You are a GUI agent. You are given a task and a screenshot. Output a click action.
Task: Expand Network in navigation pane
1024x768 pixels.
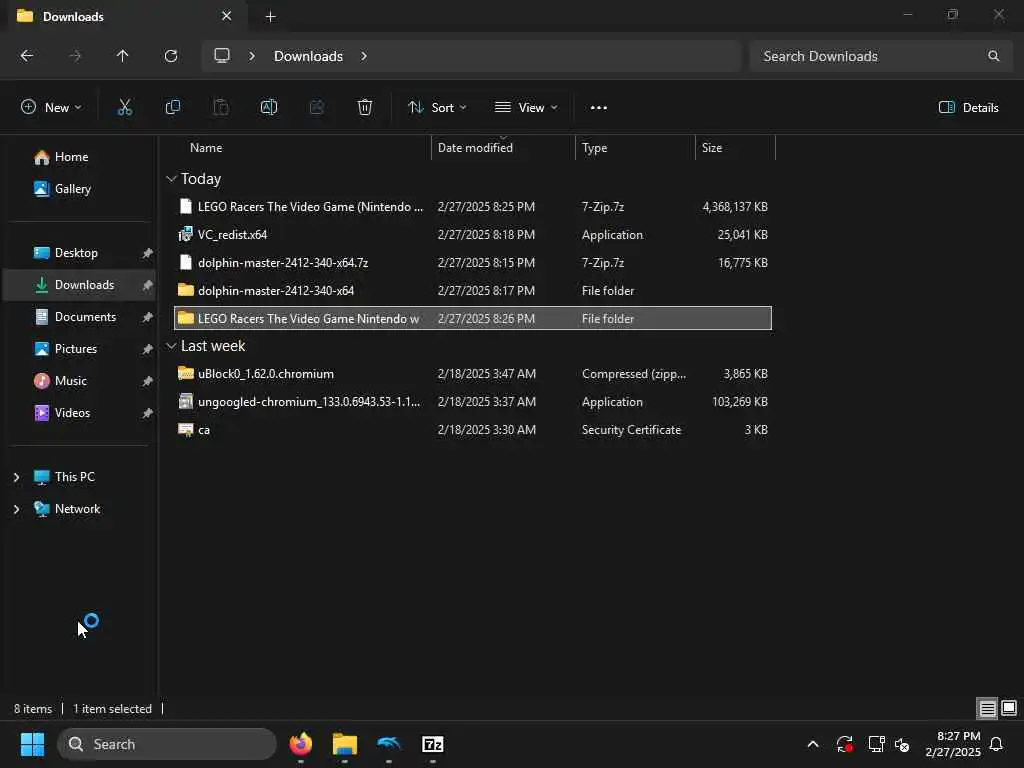click(x=16, y=509)
